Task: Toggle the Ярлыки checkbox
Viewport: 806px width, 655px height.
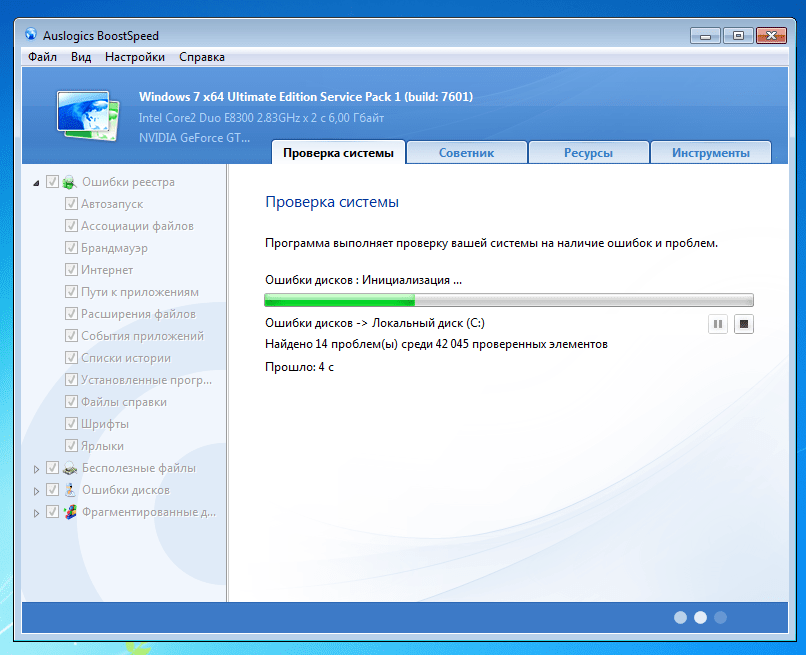Action: [71, 446]
